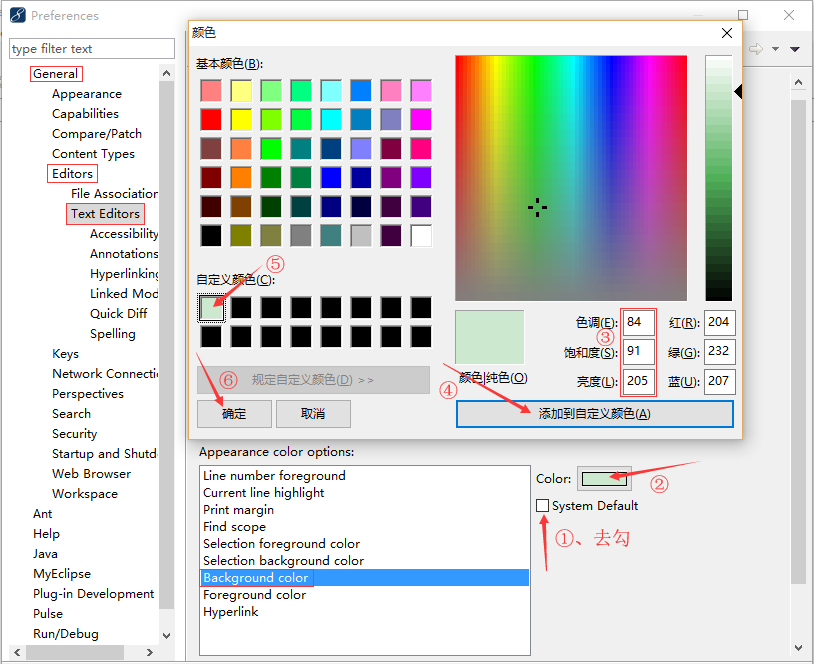The height and width of the screenshot is (664, 814).
Task: Click the 色调 hue input field
Action: pos(638,322)
